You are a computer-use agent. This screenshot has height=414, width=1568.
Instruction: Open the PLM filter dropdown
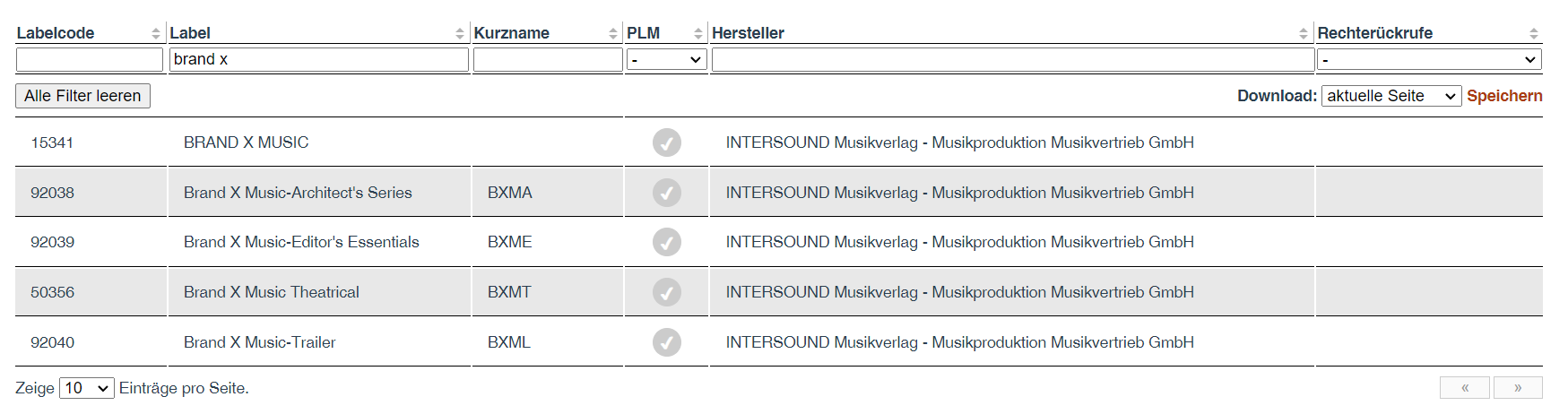tap(666, 59)
